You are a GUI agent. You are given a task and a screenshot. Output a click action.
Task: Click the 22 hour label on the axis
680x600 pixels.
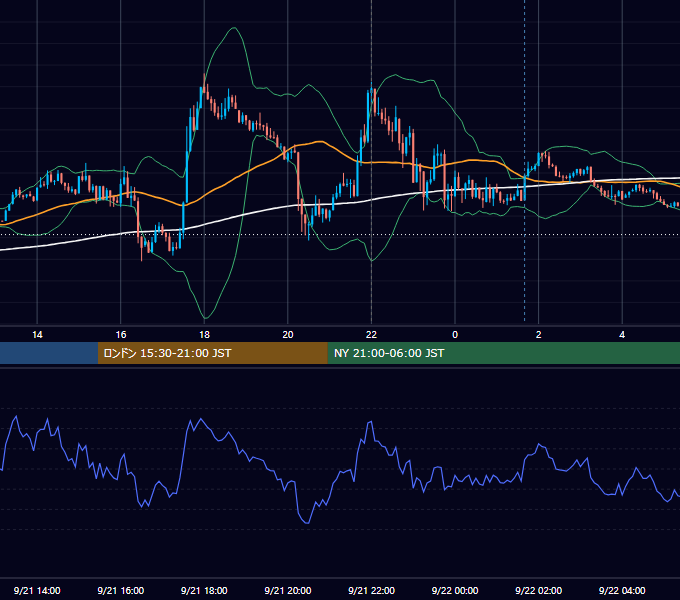pos(371,335)
